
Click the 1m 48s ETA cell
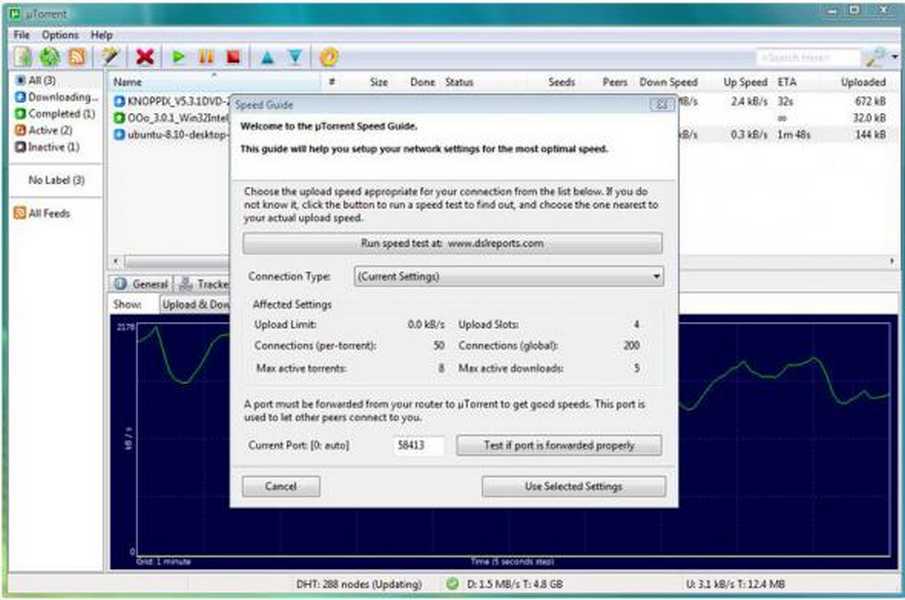[794, 134]
